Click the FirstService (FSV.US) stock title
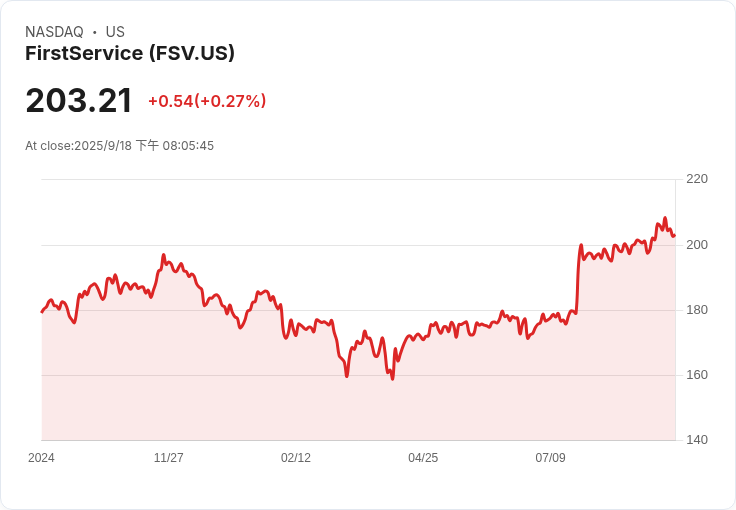 (x=130, y=54)
